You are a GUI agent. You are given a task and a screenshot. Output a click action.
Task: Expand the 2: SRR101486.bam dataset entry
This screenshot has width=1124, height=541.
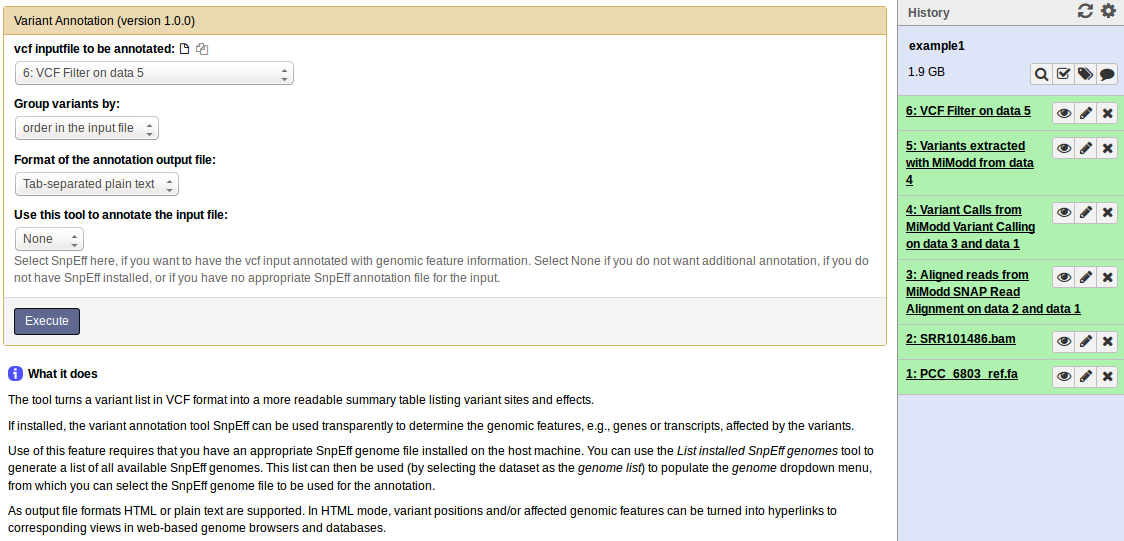tap(961, 339)
